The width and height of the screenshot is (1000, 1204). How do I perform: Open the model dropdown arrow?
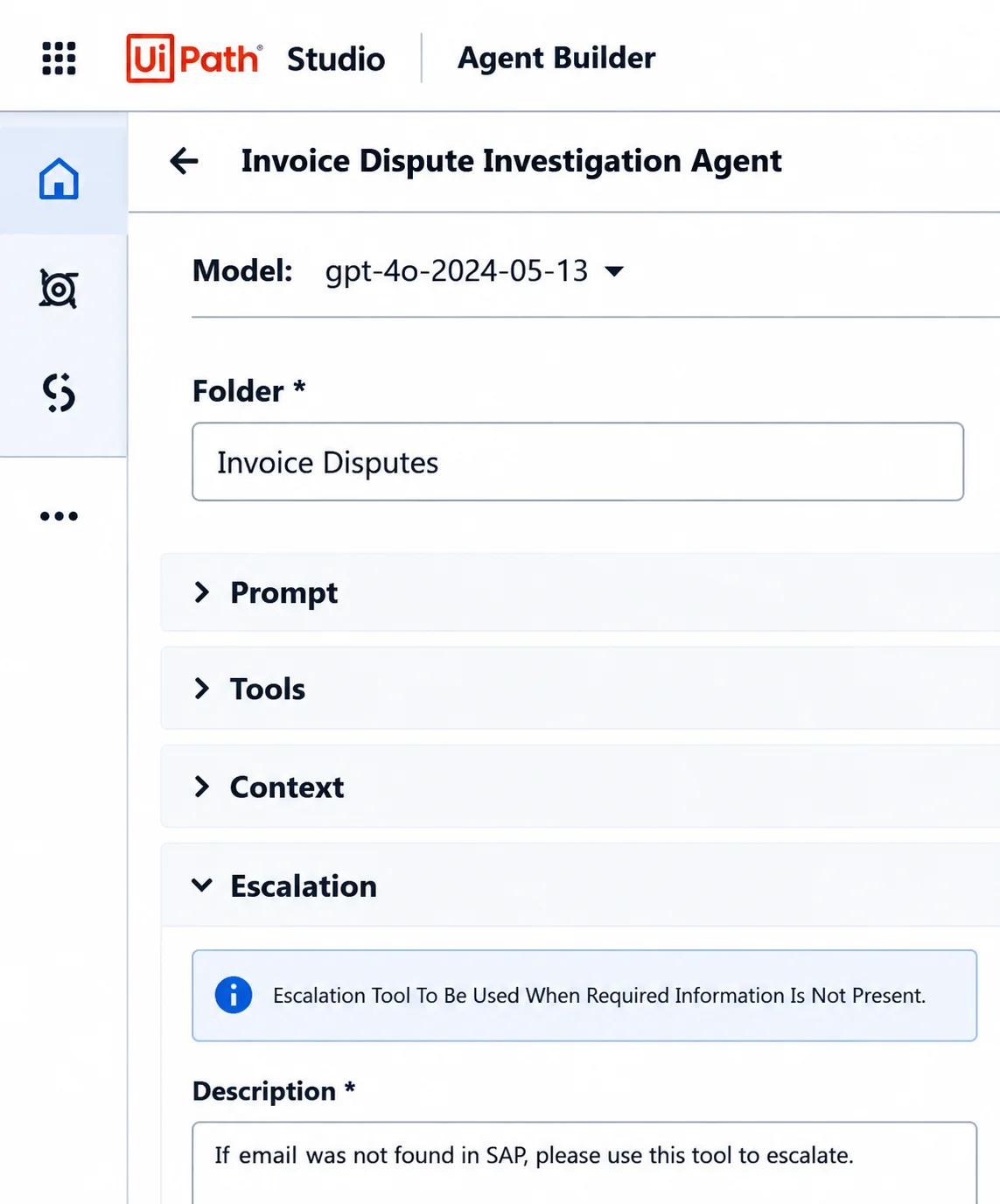coord(615,271)
